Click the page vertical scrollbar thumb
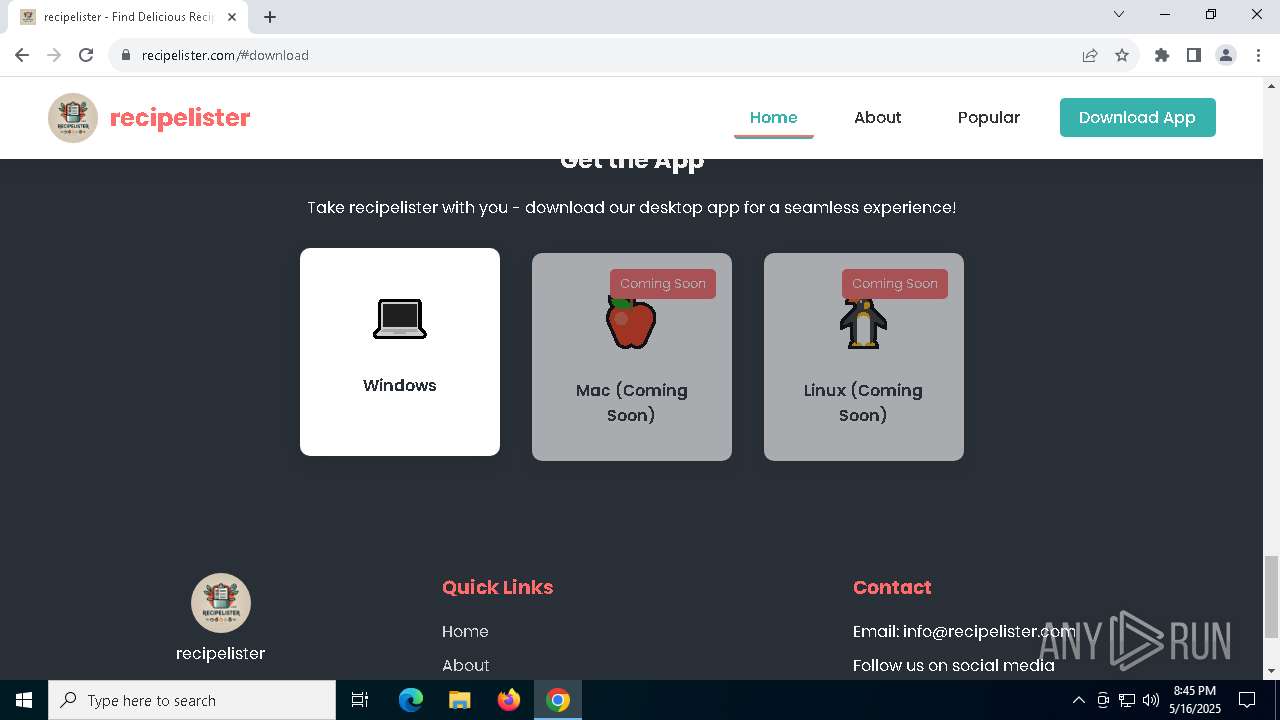 (1271, 596)
